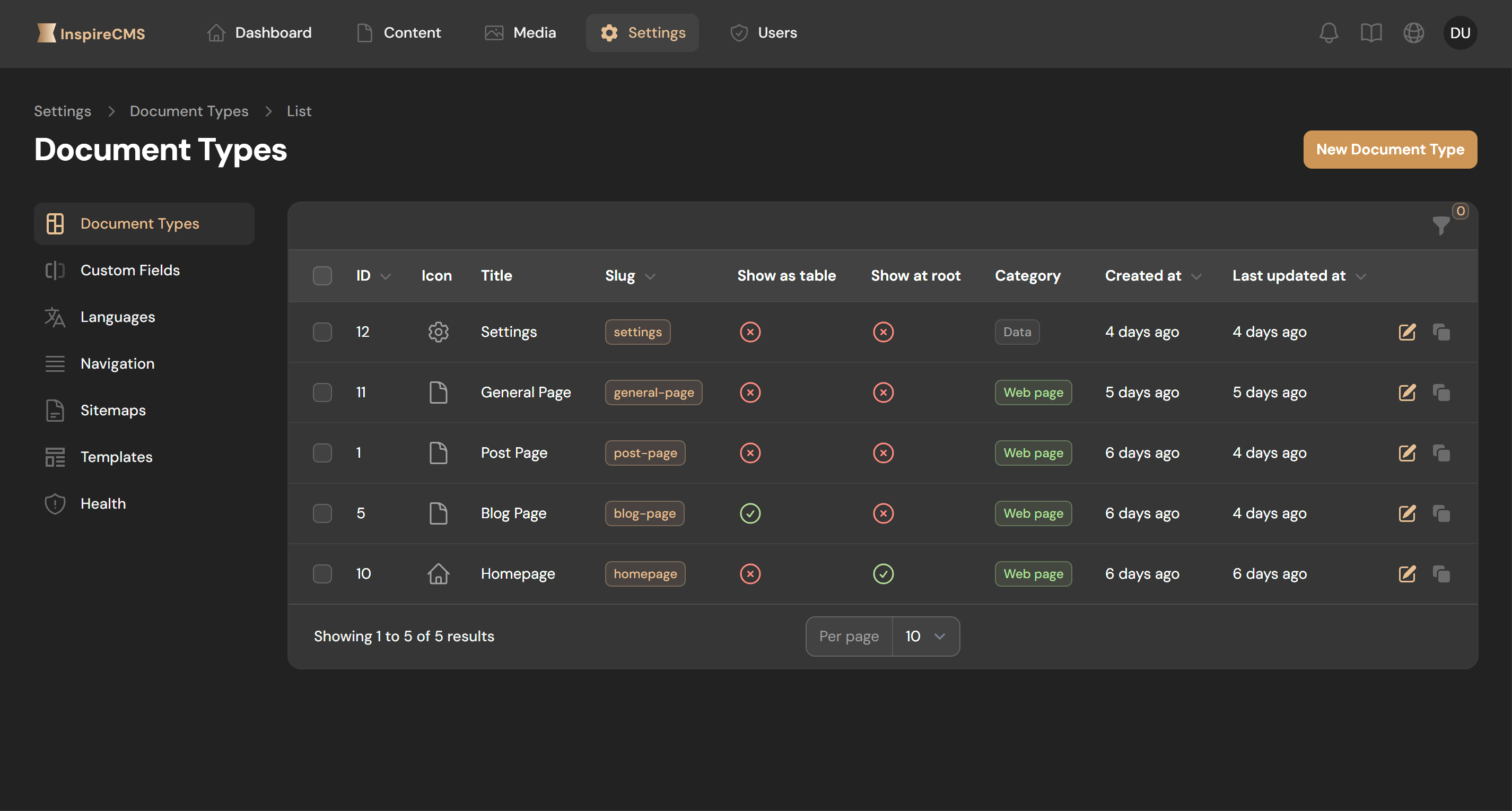
Task: Open the documentation book icon
Action: pos(1371,33)
